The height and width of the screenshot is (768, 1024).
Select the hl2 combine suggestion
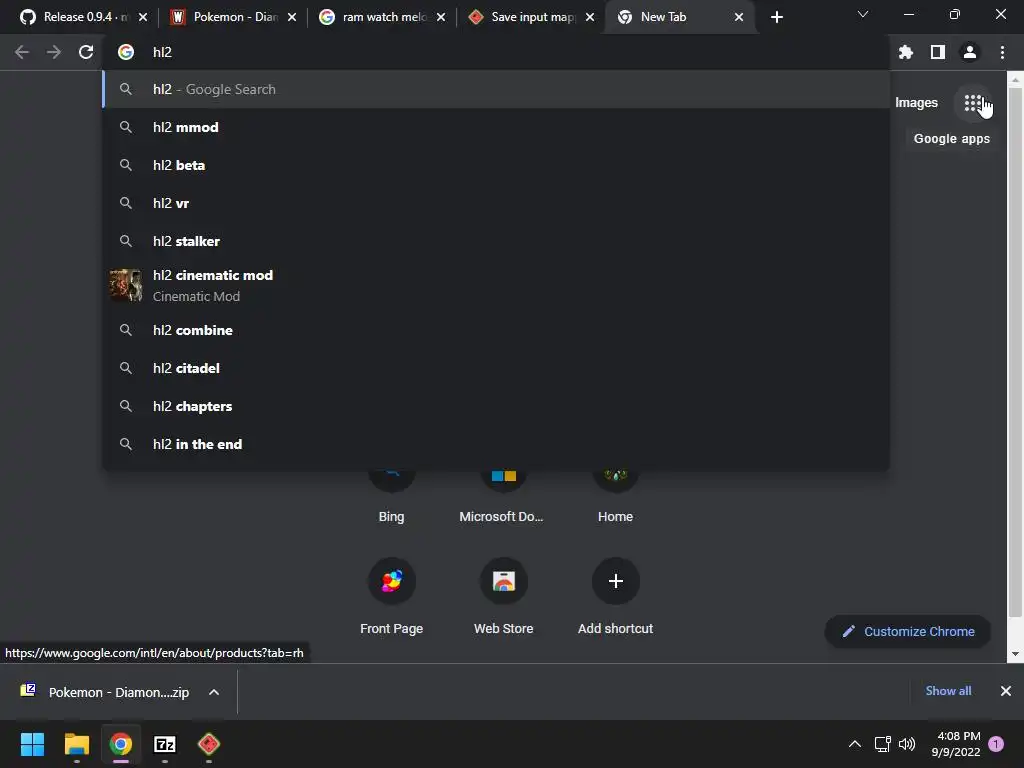tap(496, 330)
